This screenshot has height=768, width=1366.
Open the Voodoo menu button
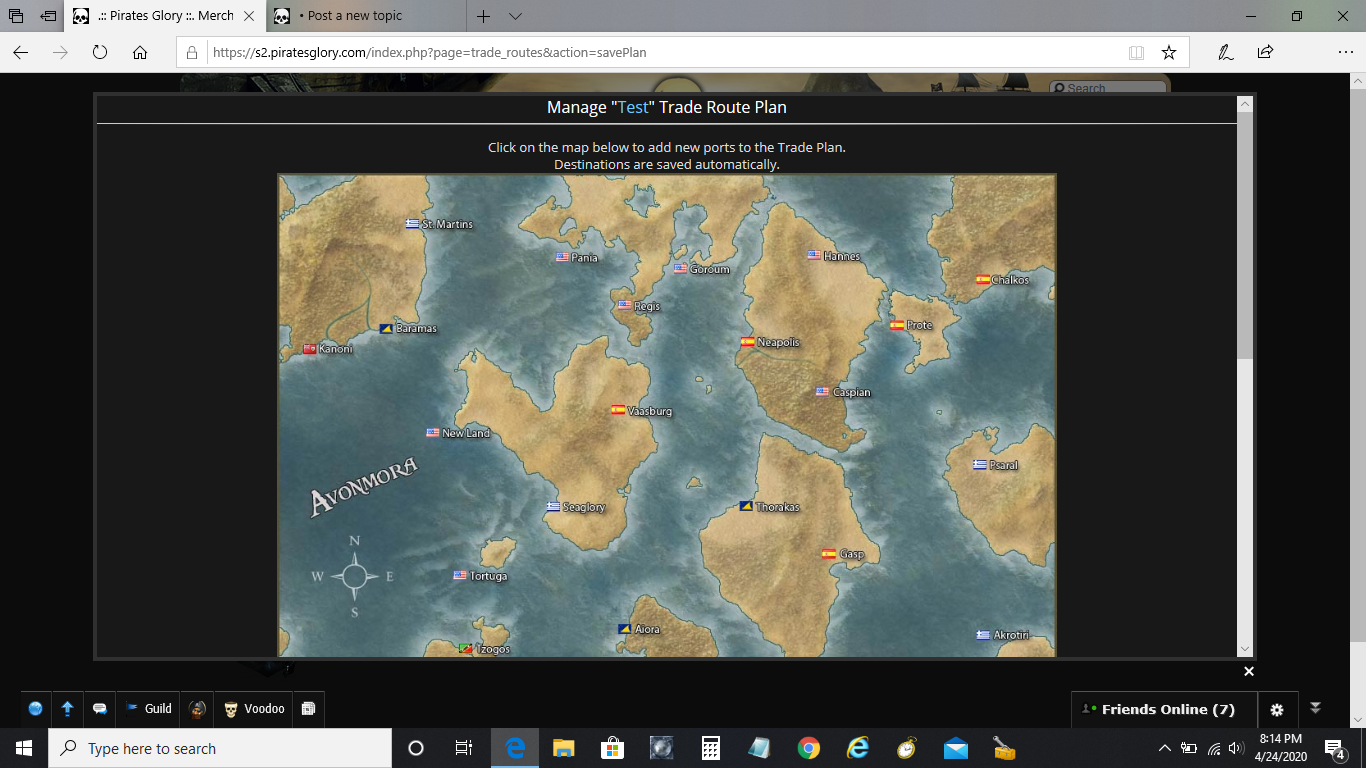[x=254, y=709]
